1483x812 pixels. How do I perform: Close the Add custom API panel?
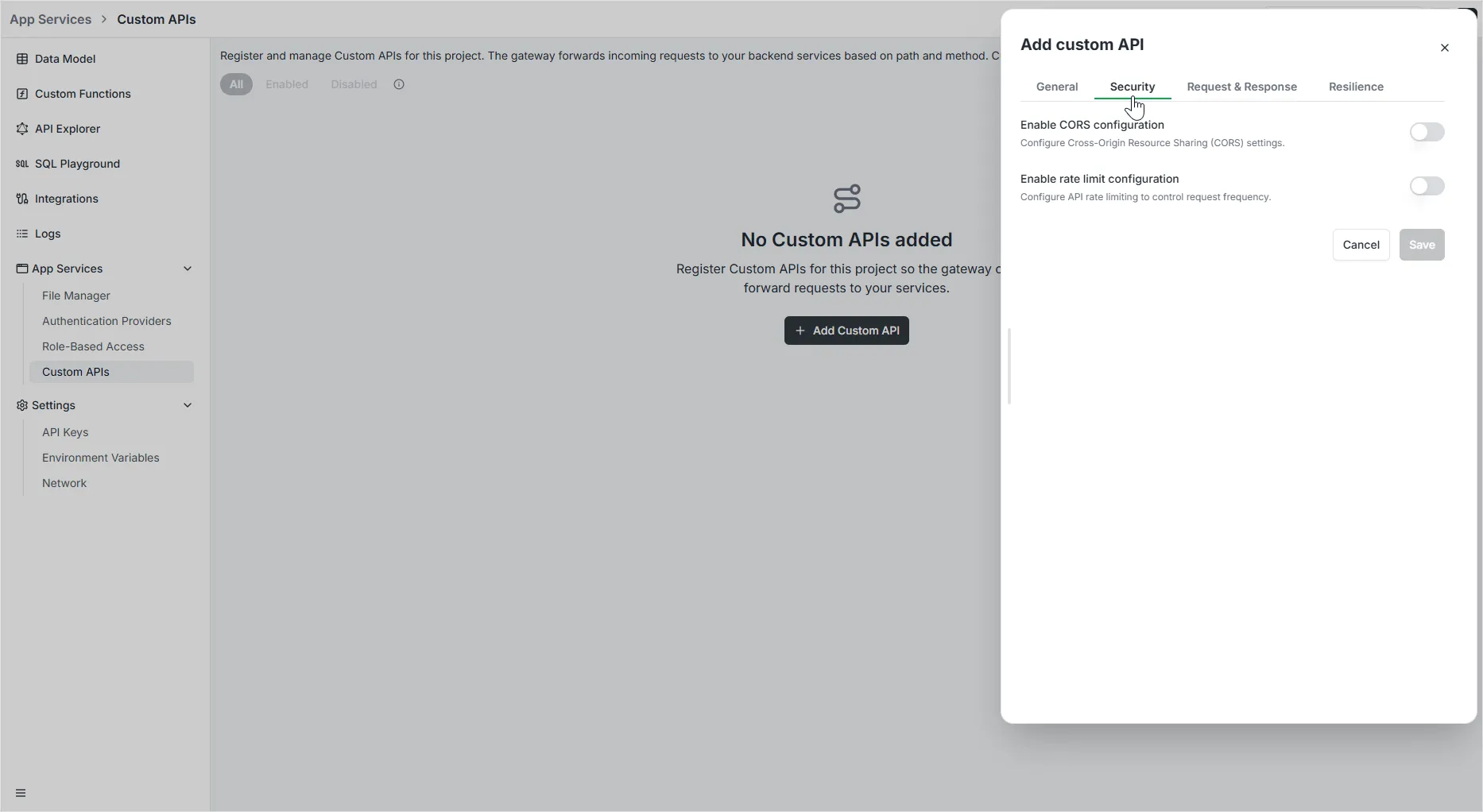1444,48
